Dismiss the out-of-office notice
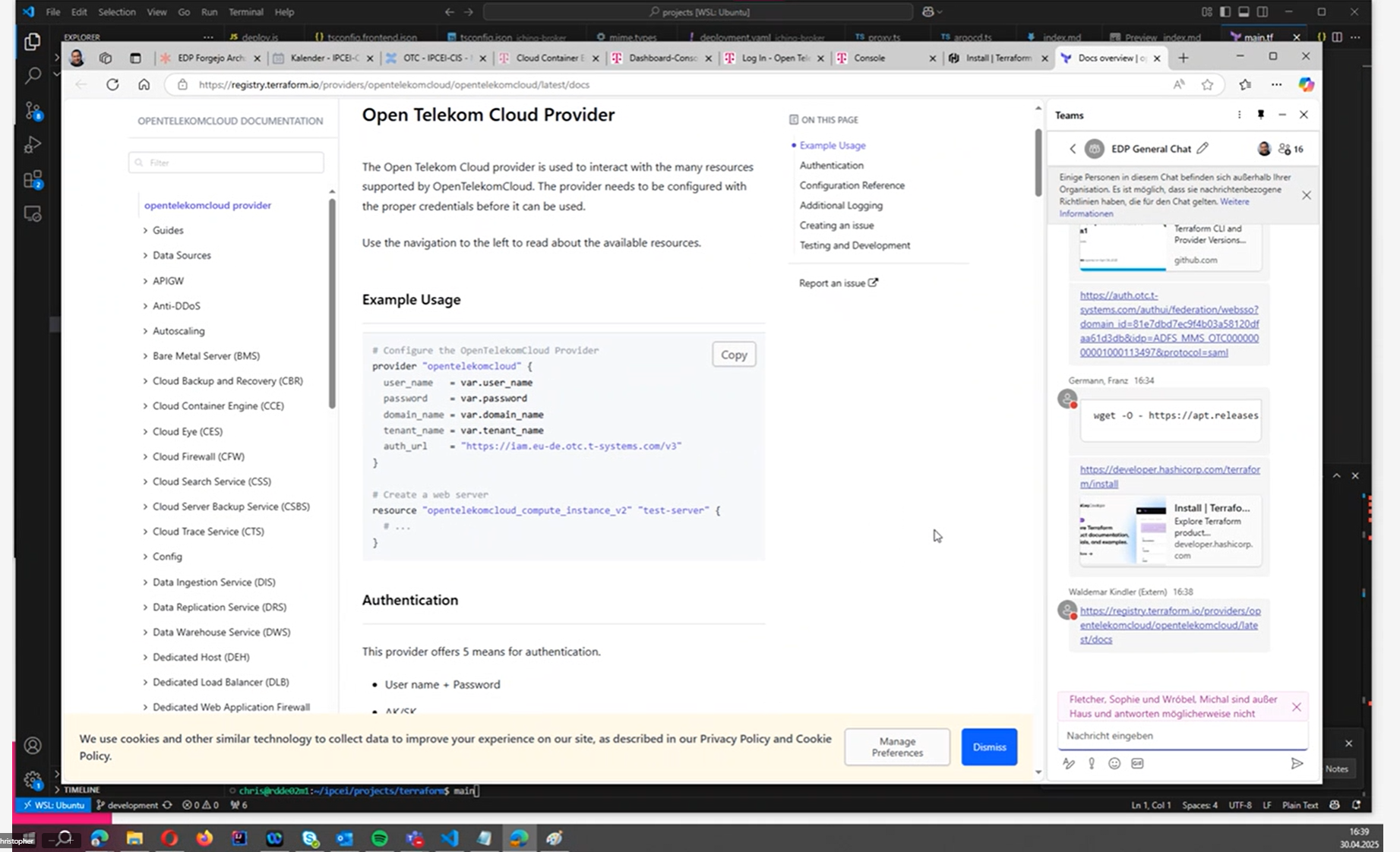The width and height of the screenshot is (1400, 852). pos(1297,707)
